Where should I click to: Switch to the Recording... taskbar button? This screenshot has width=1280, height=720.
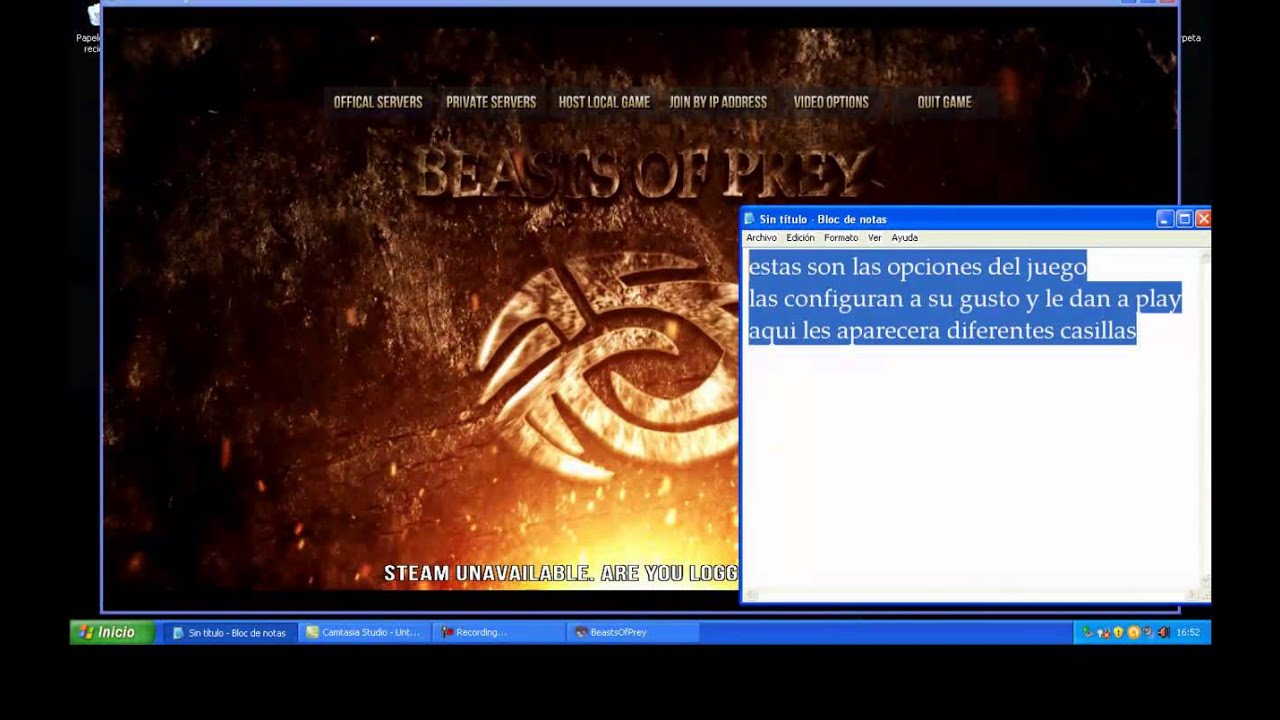coord(498,632)
